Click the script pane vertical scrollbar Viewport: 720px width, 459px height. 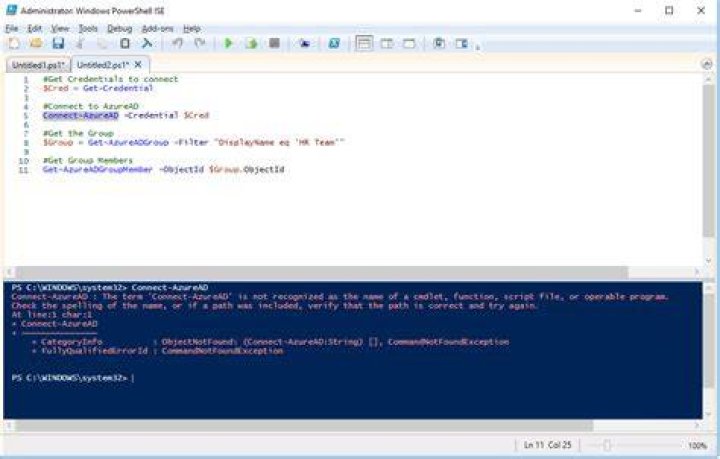point(708,161)
